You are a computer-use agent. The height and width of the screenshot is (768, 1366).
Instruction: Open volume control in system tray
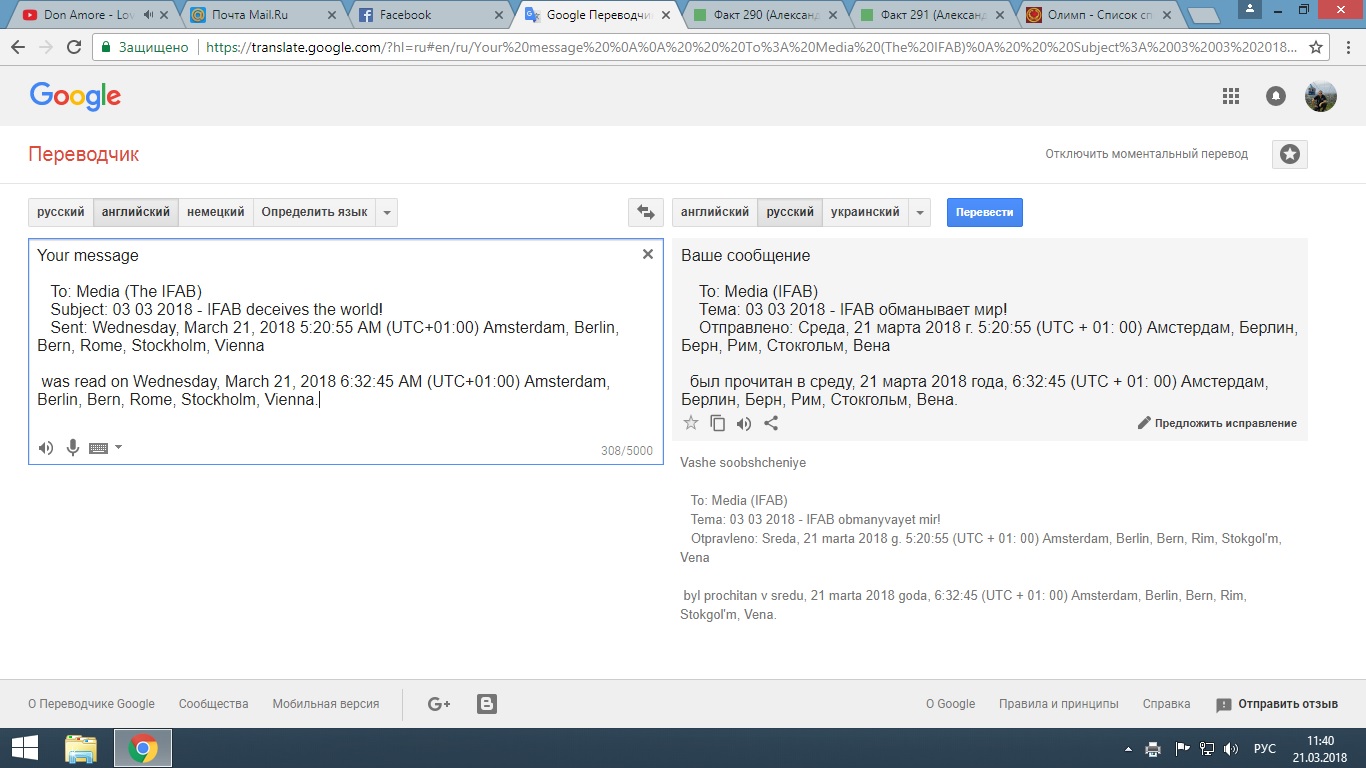[x=1231, y=748]
